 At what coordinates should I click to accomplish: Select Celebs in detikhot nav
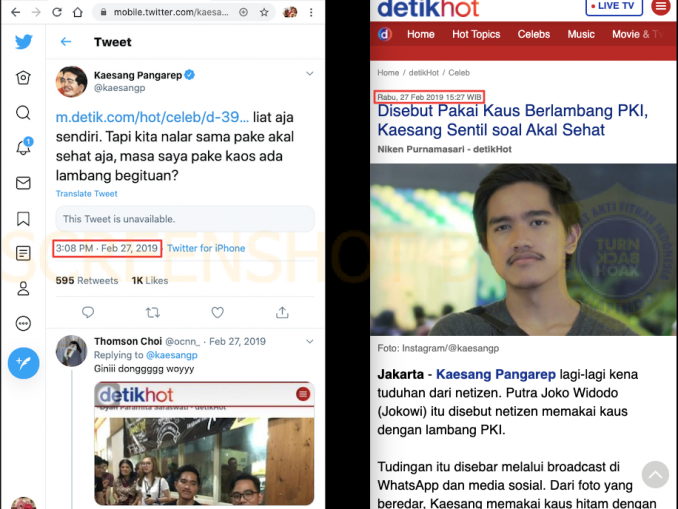534,34
